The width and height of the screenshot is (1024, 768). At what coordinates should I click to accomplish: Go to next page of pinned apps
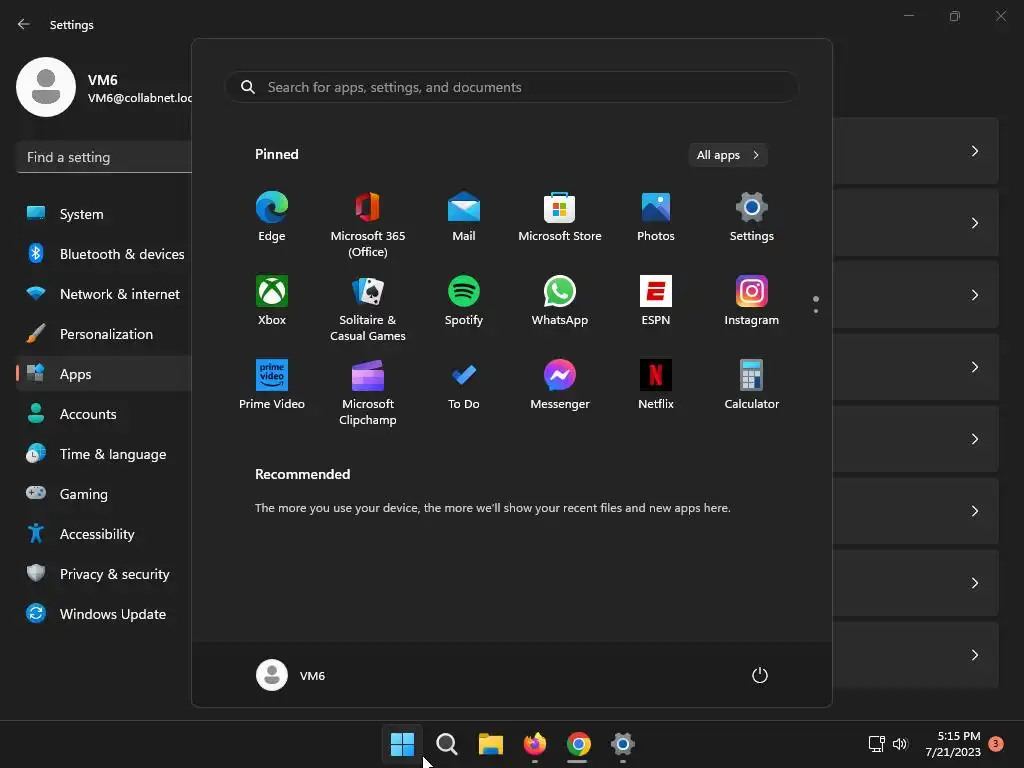pos(816,311)
